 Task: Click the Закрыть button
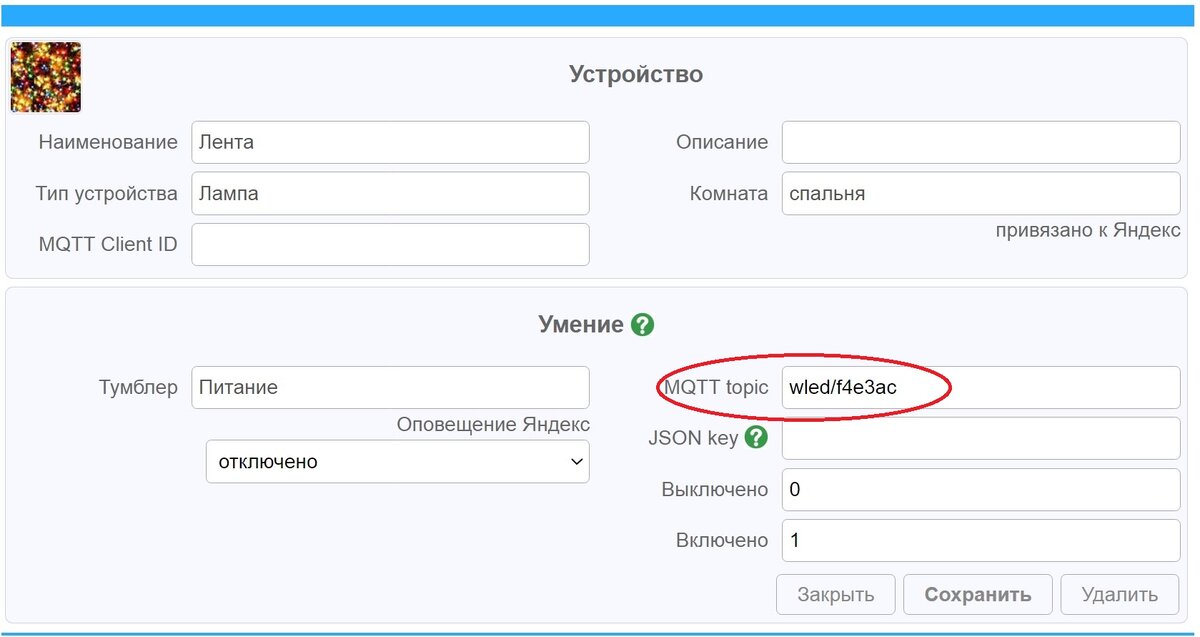(x=835, y=594)
